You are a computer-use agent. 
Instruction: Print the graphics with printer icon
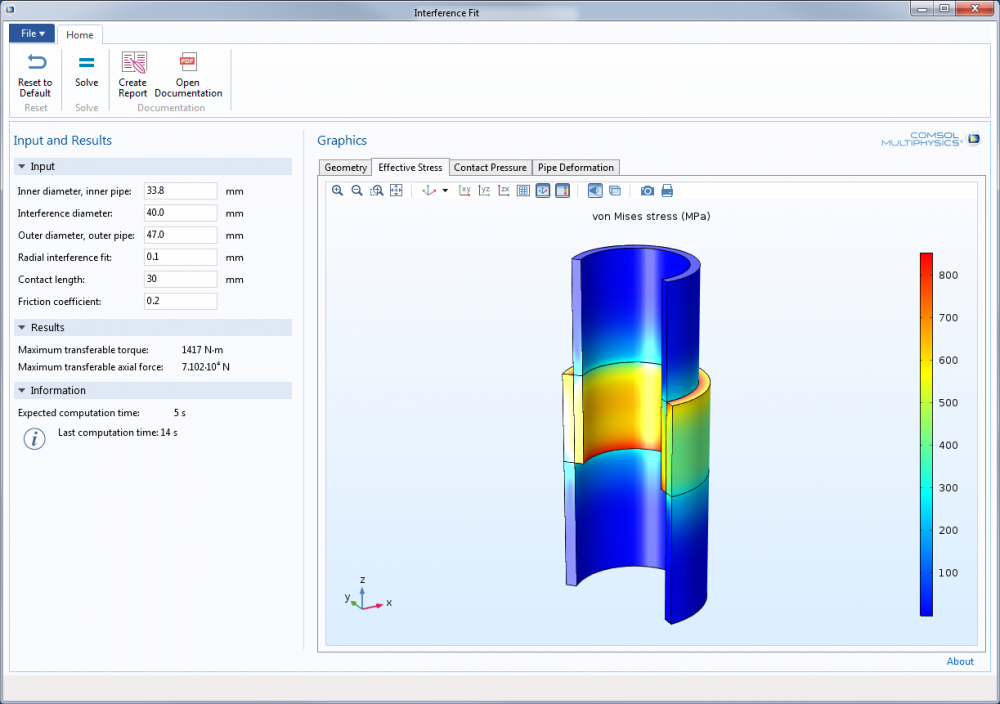tap(667, 191)
